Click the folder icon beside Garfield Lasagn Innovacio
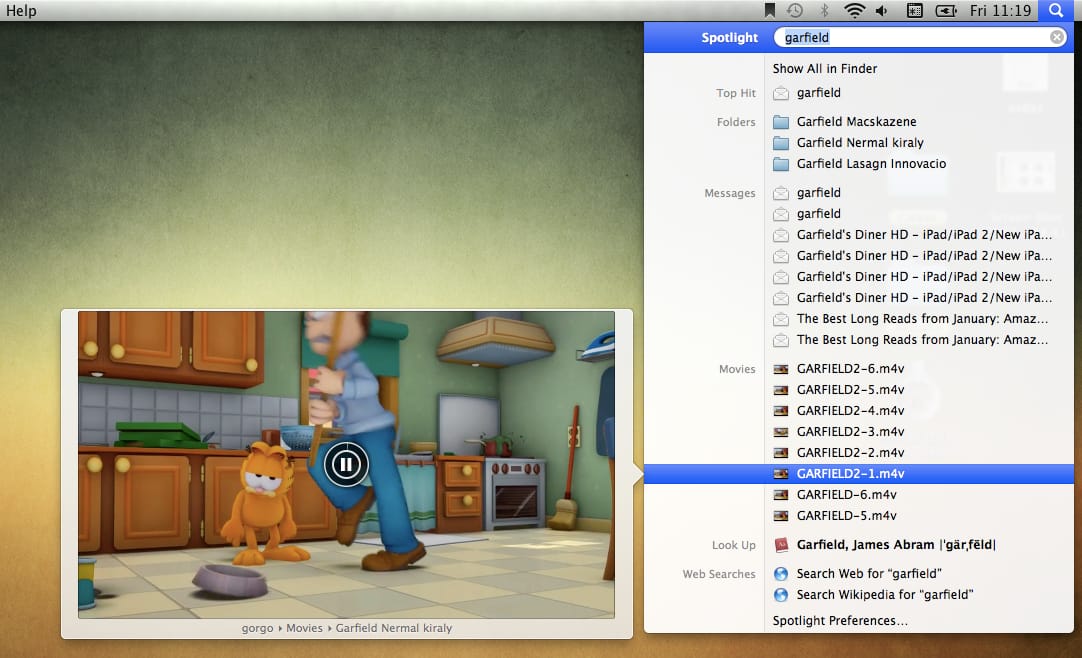The height and width of the screenshot is (658, 1082). 780,164
